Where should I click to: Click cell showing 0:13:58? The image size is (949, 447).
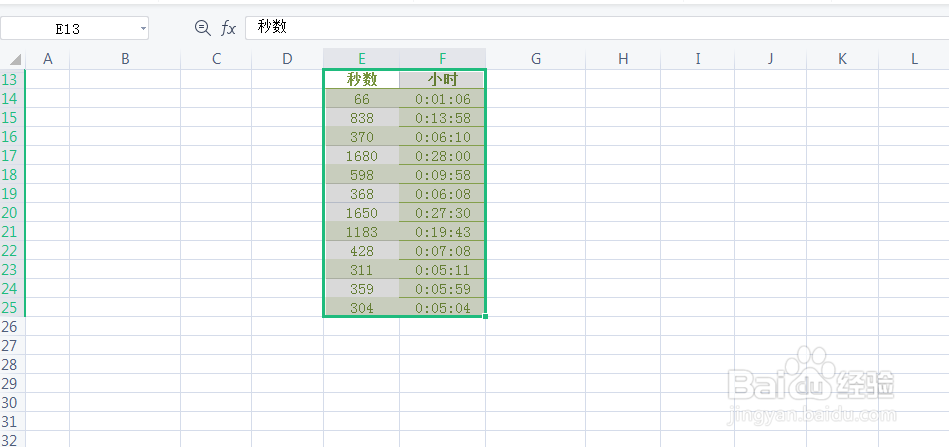click(x=442, y=118)
